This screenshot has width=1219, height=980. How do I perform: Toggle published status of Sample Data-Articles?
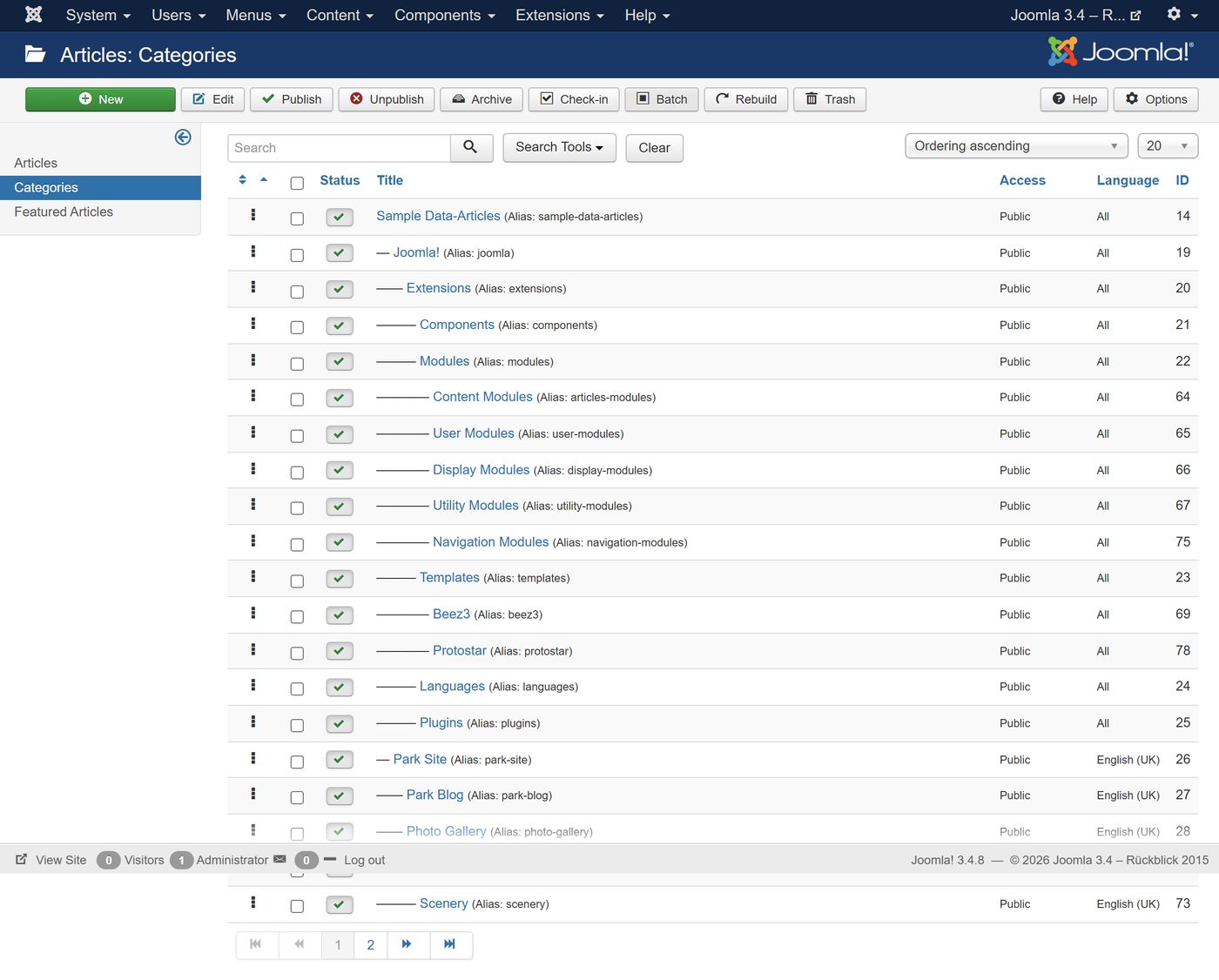339,218
